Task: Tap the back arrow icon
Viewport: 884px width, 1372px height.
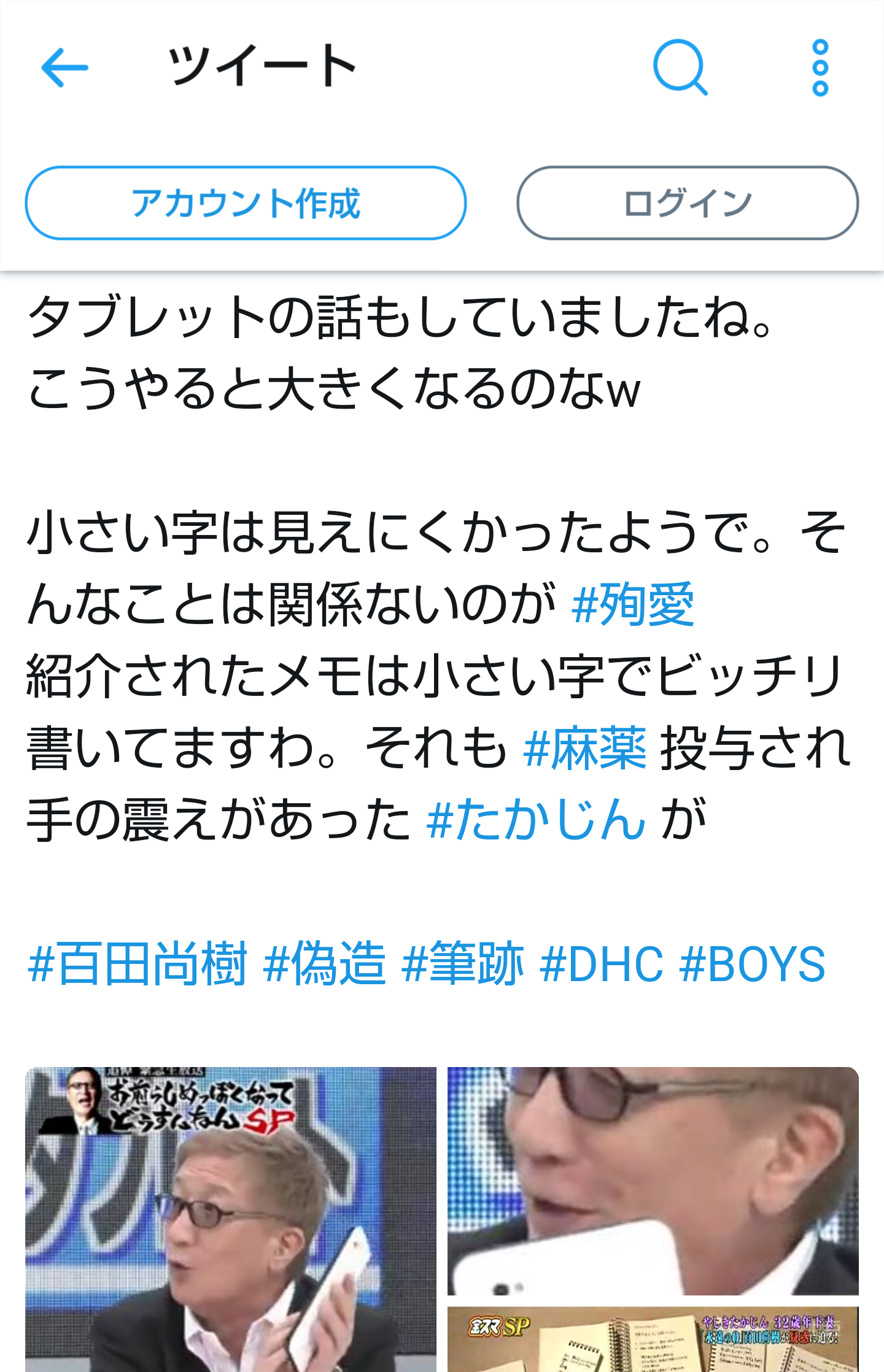Action: pyautogui.click(x=64, y=67)
